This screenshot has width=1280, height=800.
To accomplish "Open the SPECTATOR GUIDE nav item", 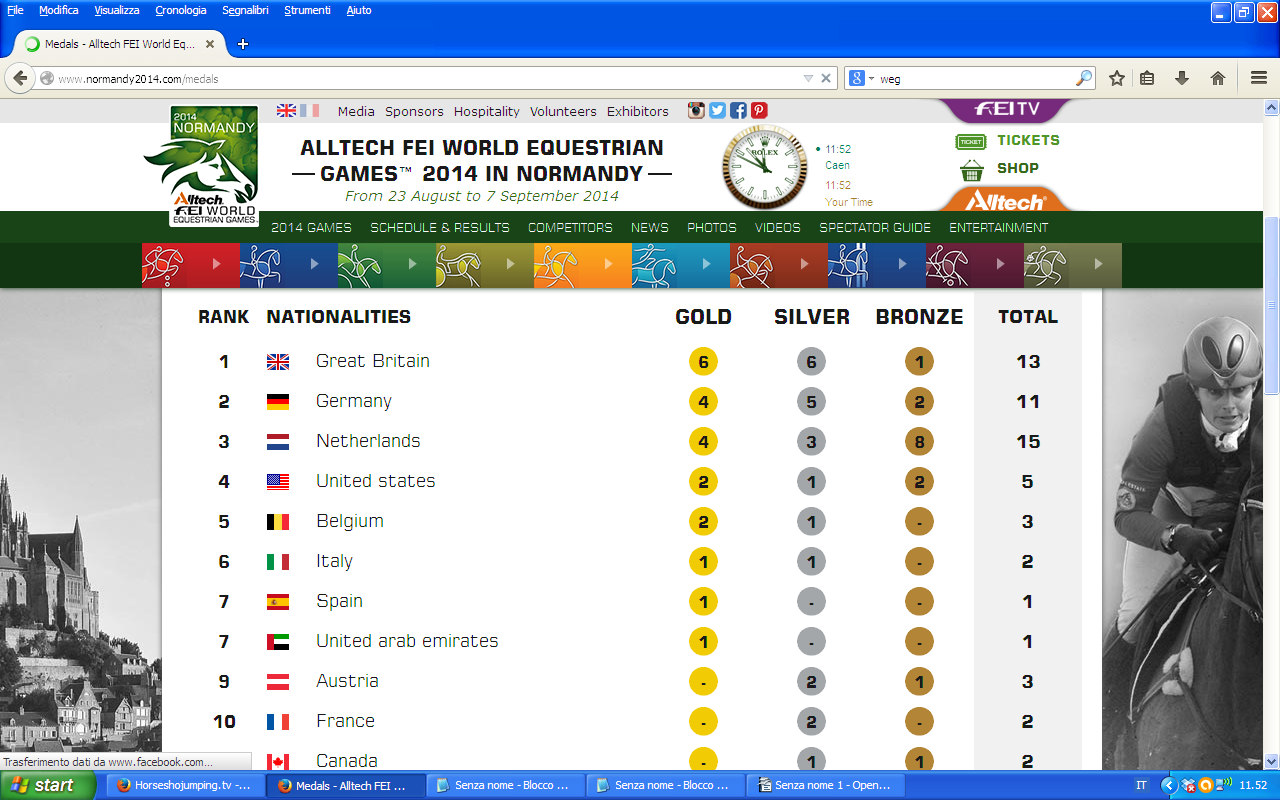I will click(x=875, y=228).
